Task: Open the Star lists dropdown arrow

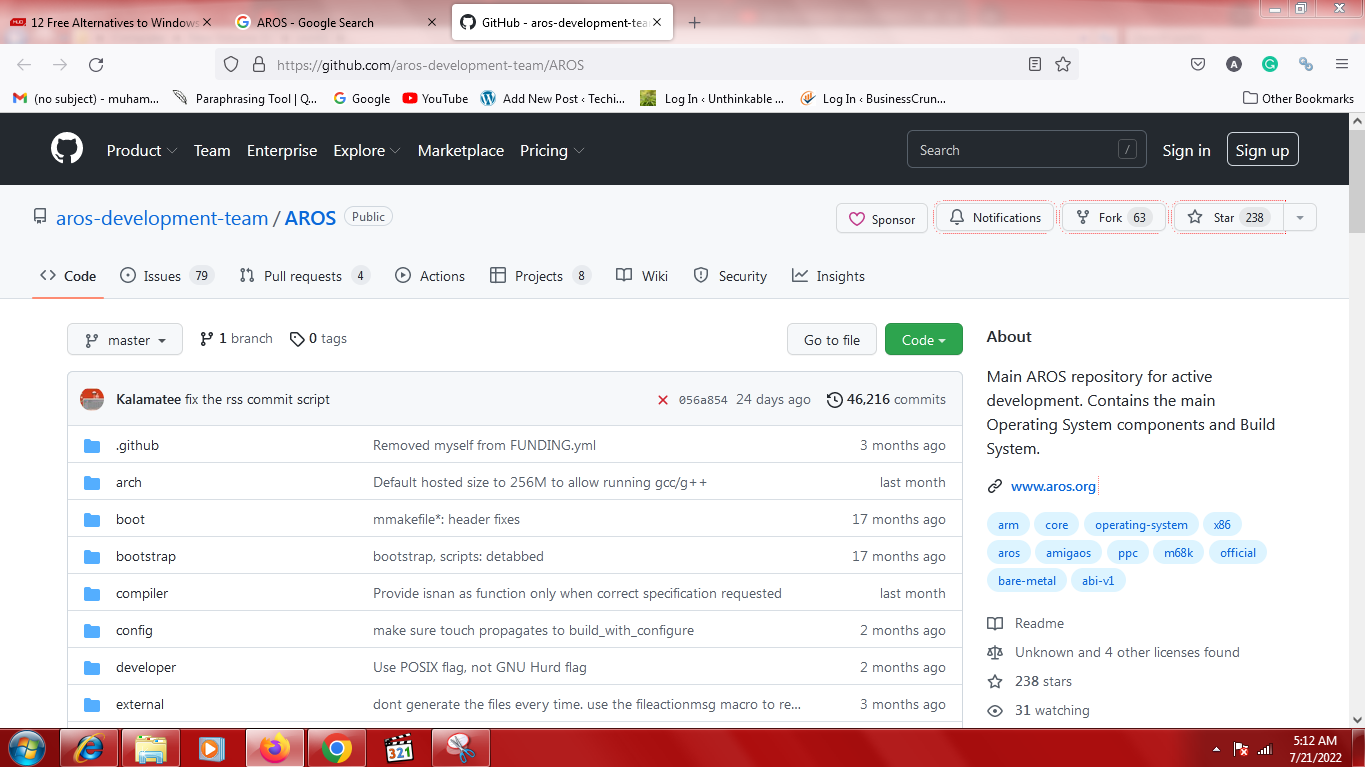Action: point(1300,217)
